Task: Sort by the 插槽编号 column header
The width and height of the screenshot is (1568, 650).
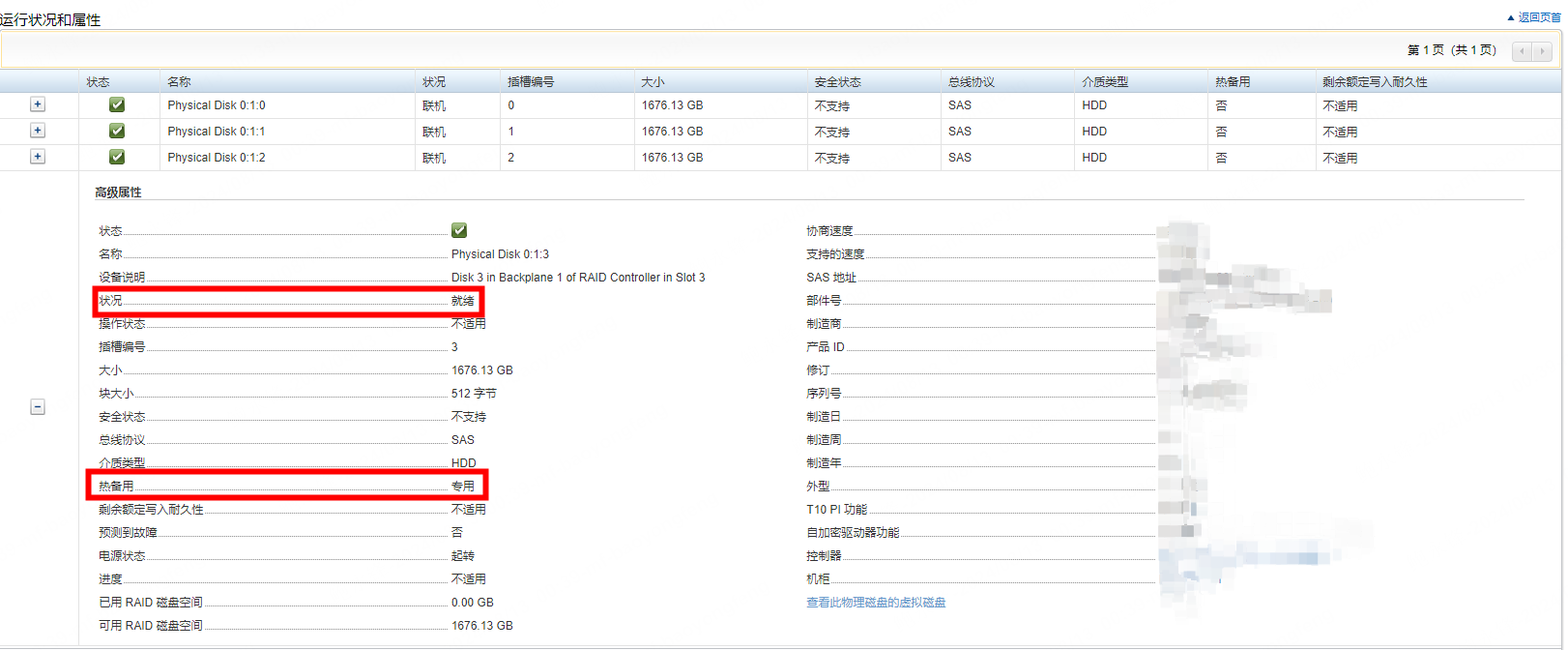Action: pyautogui.click(x=531, y=82)
